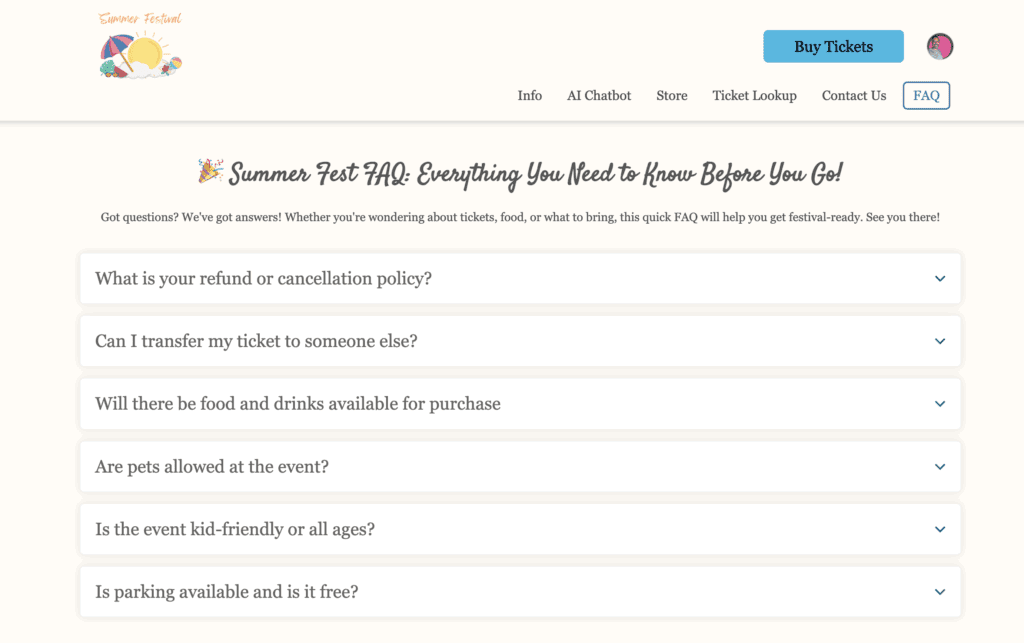Image resolution: width=1024 pixels, height=643 pixels.
Task: Open "What is your refund or cancellation policy?"
Action: click(x=263, y=279)
